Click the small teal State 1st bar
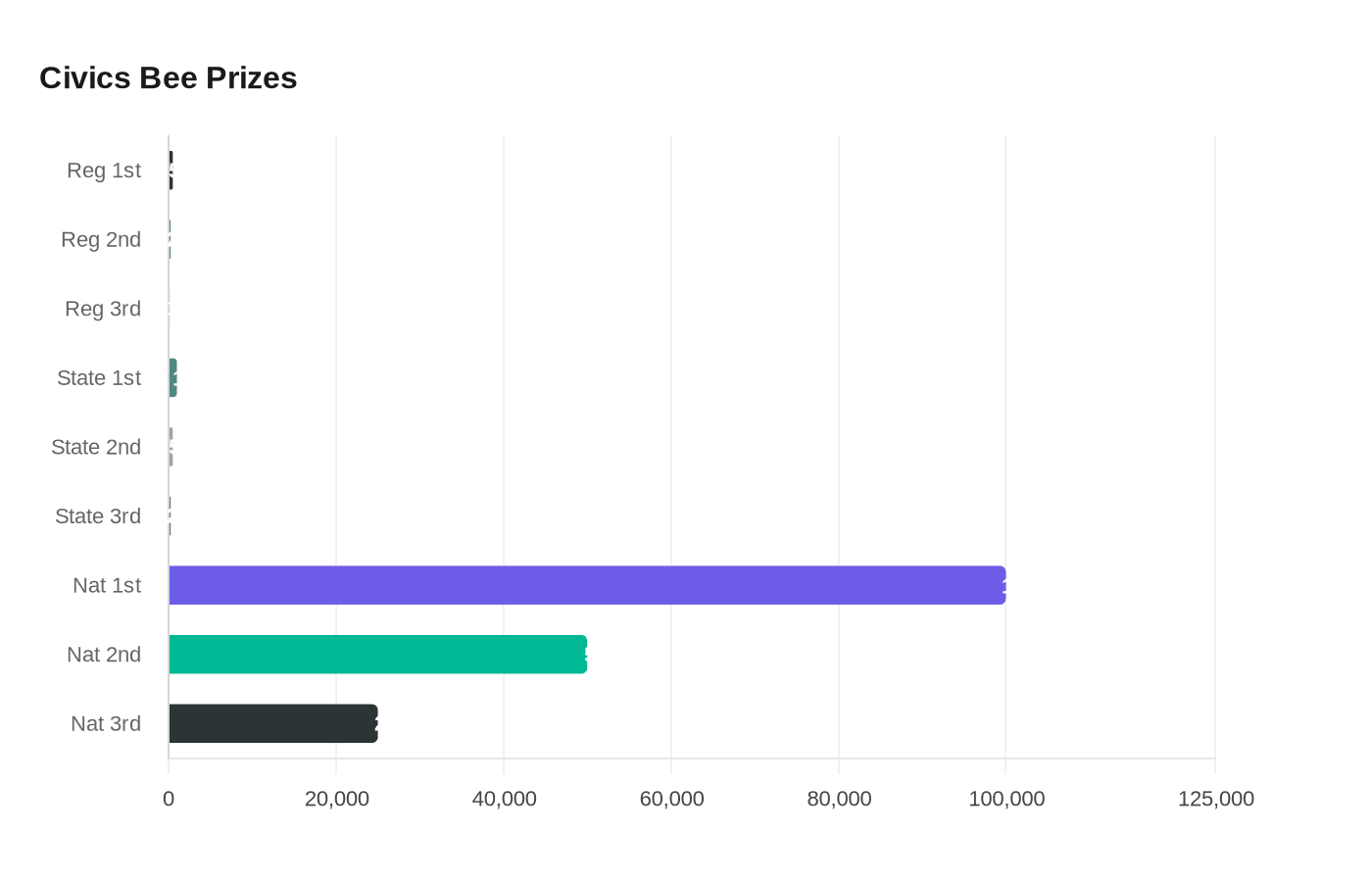Image resolution: width=1372 pixels, height=882 pixels. [172, 377]
